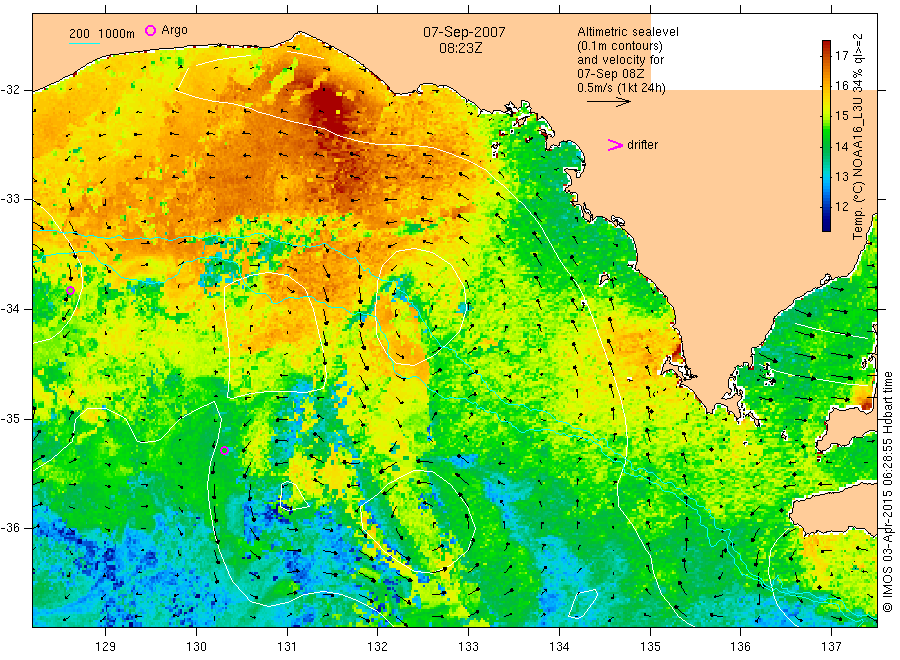Image resolution: width=900 pixels, height=660 pixels.
Task: Click the date text 07-Sep-2007
Action: point(464,32)
